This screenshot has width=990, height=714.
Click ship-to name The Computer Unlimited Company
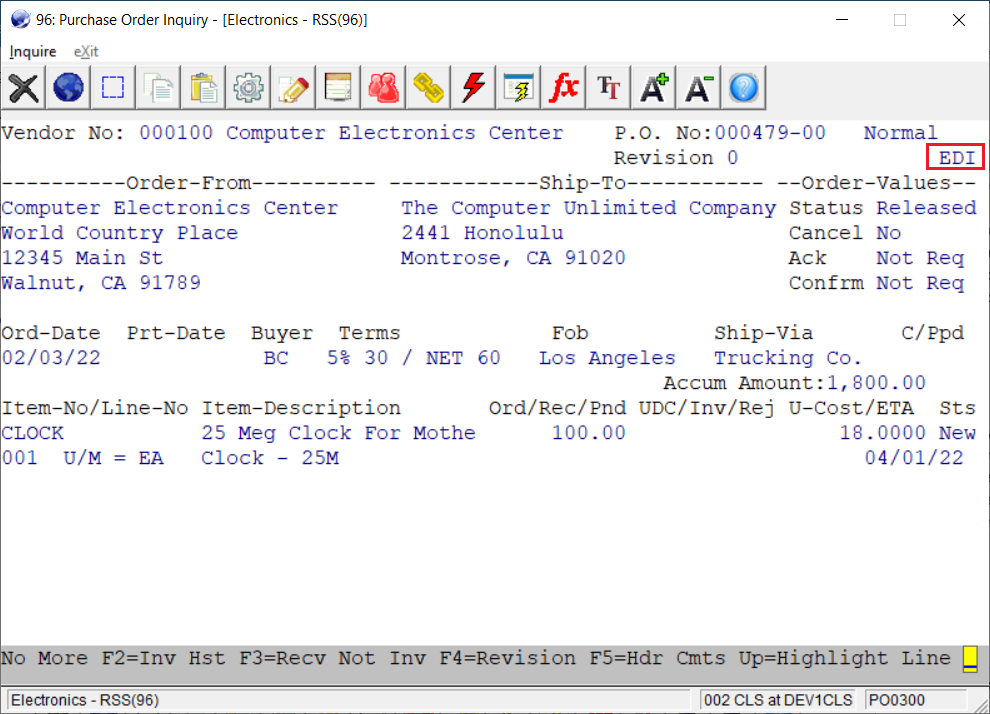coord(588,208)
